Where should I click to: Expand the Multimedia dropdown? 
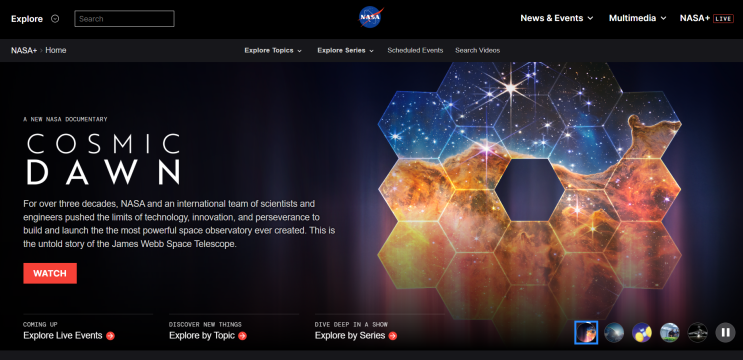click(x=637, y=18)
